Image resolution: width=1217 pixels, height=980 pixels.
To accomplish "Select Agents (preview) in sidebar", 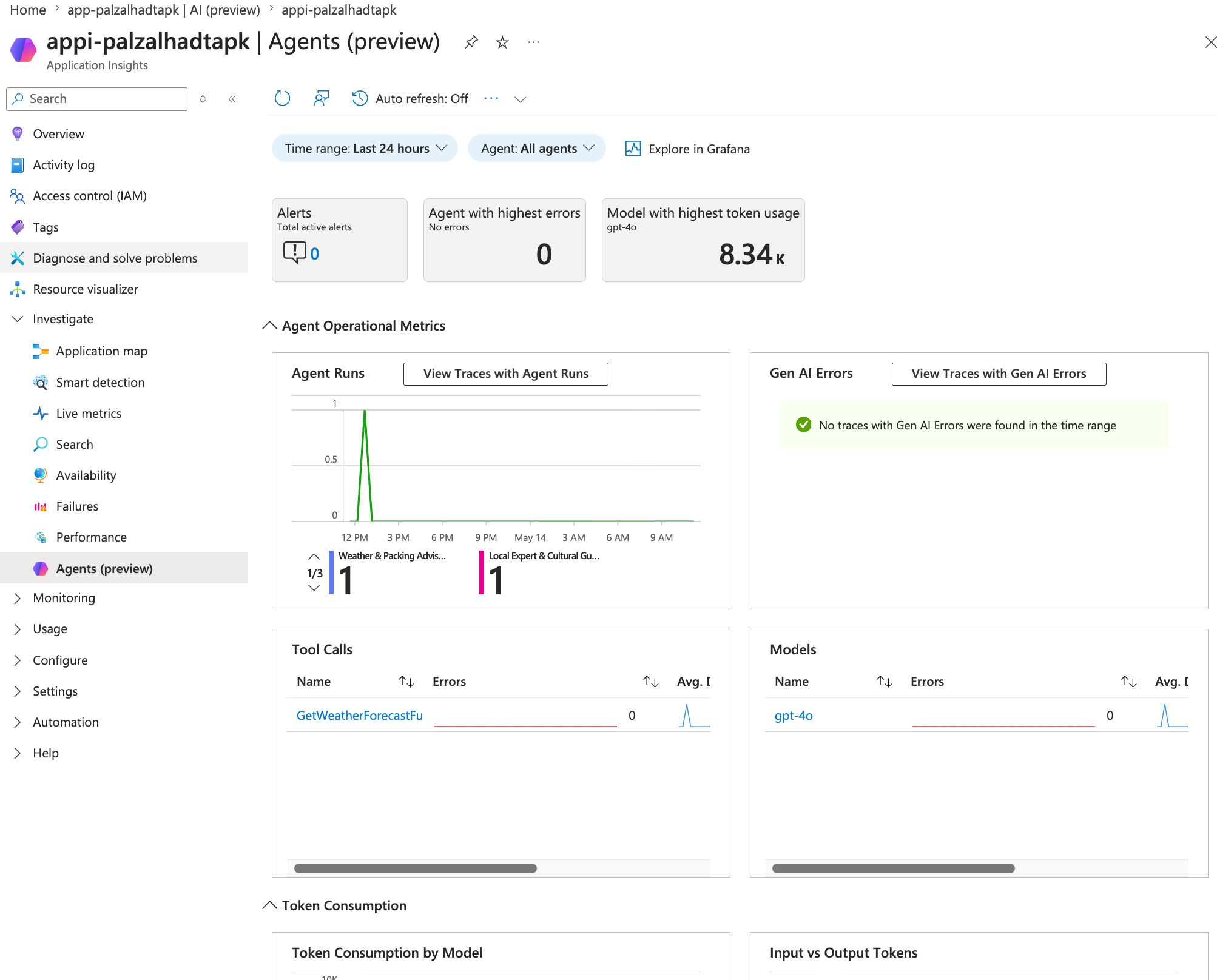I will tap(124, 568).
